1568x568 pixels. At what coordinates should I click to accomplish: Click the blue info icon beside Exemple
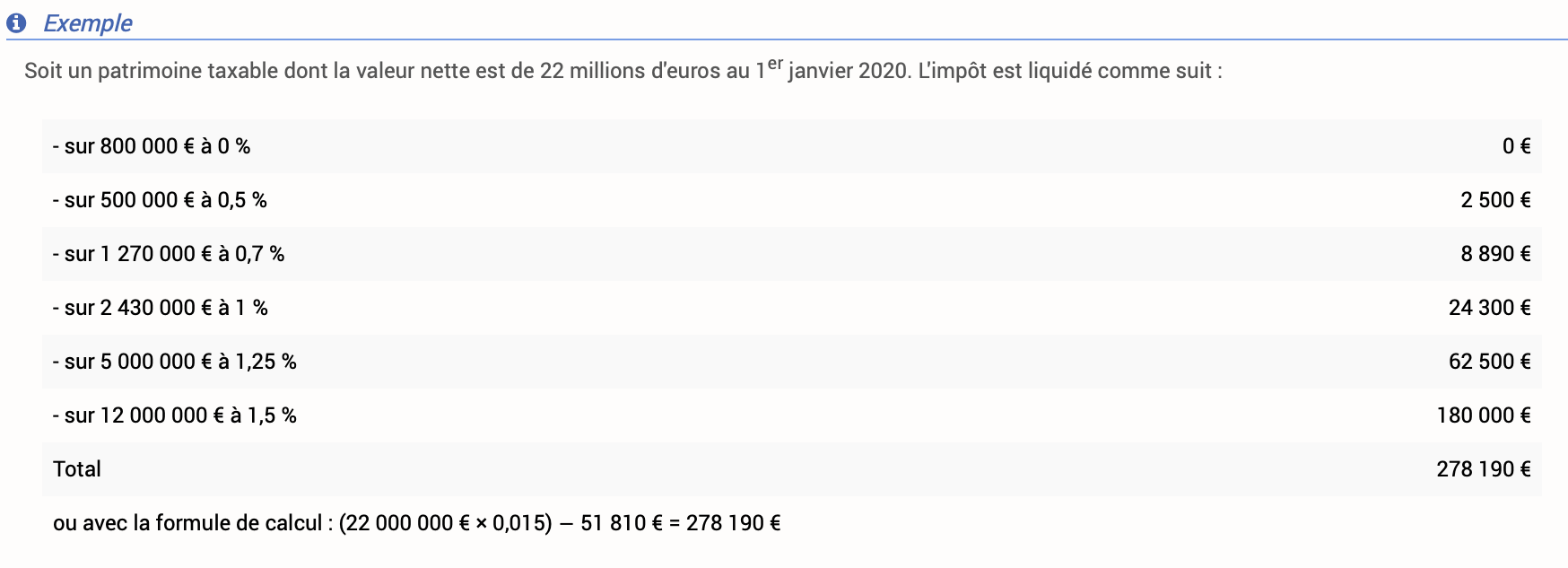[x=16, y=22]
